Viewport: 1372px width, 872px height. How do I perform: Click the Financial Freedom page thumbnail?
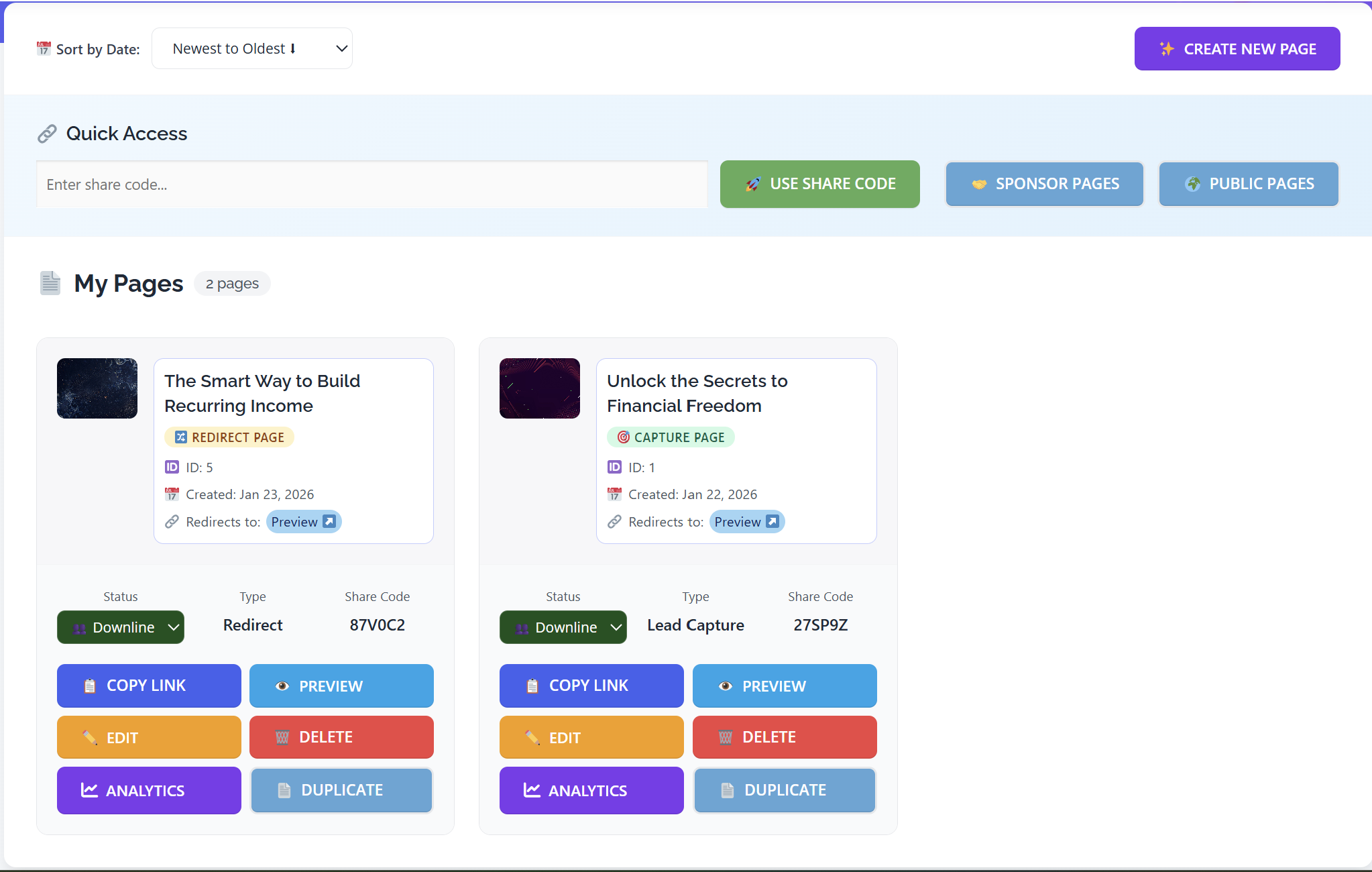pos(540,388)
